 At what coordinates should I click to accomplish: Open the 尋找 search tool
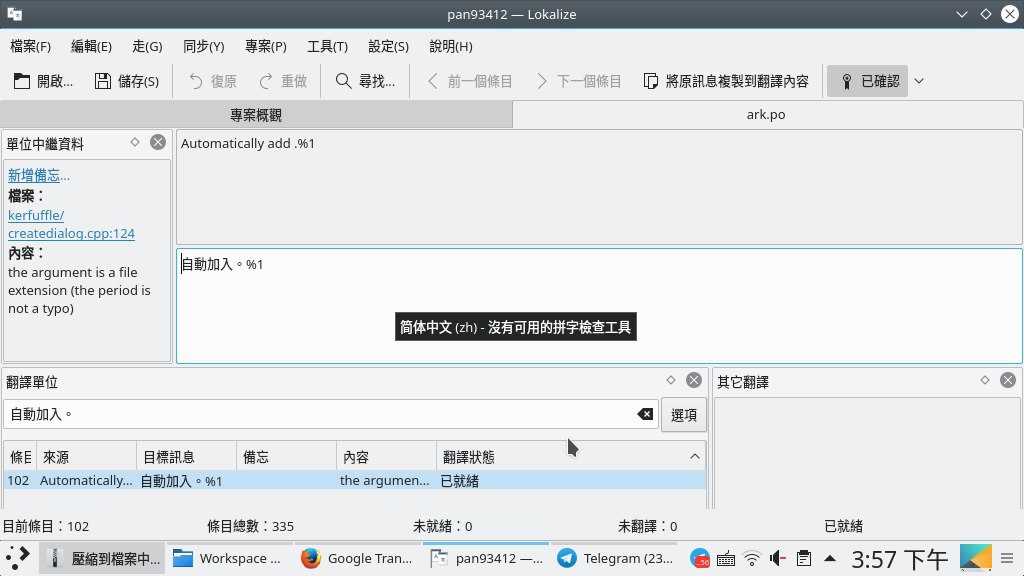365,81
